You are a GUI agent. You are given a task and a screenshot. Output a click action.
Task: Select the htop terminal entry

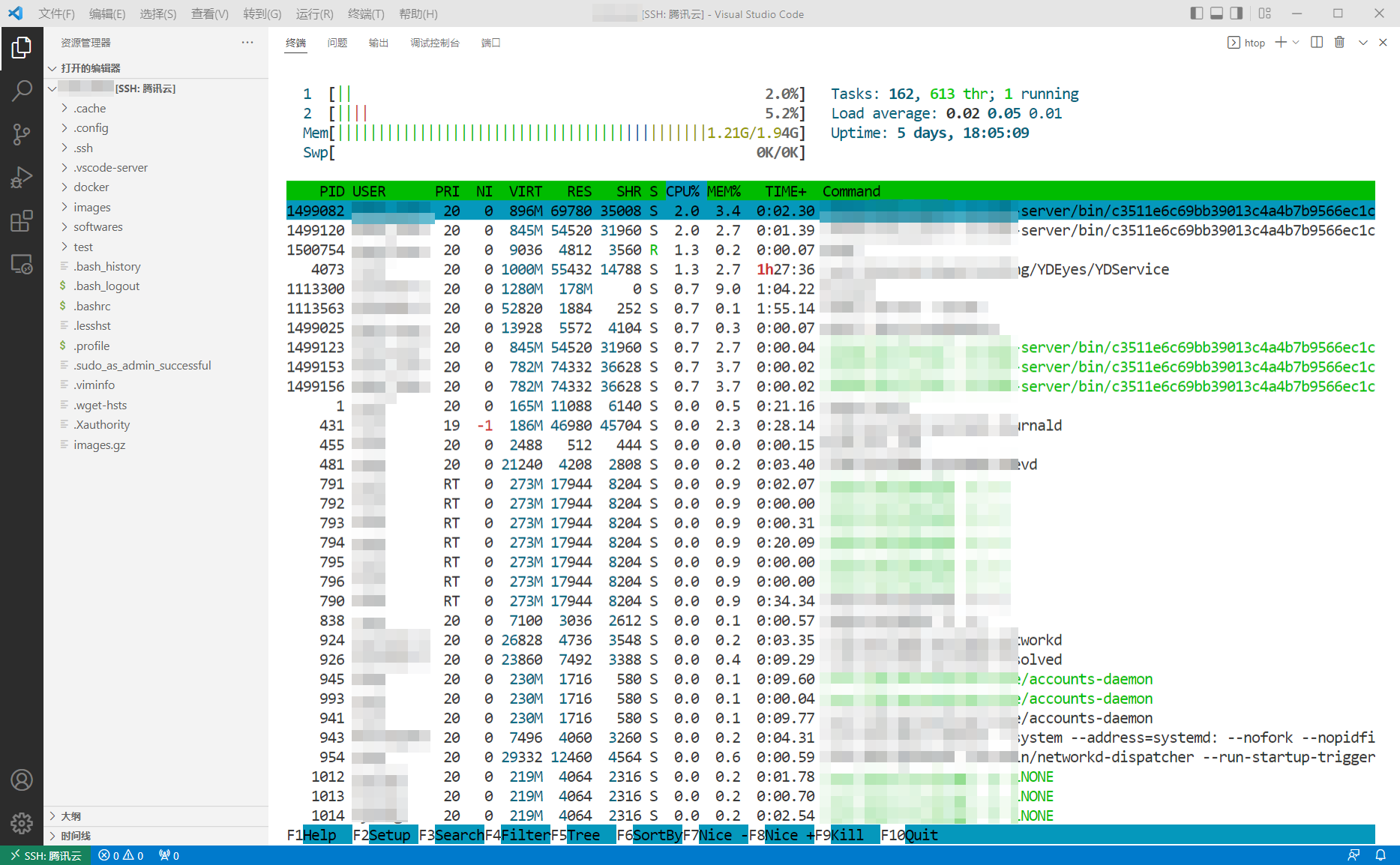pyautogui.click(x=1246, y=43)
